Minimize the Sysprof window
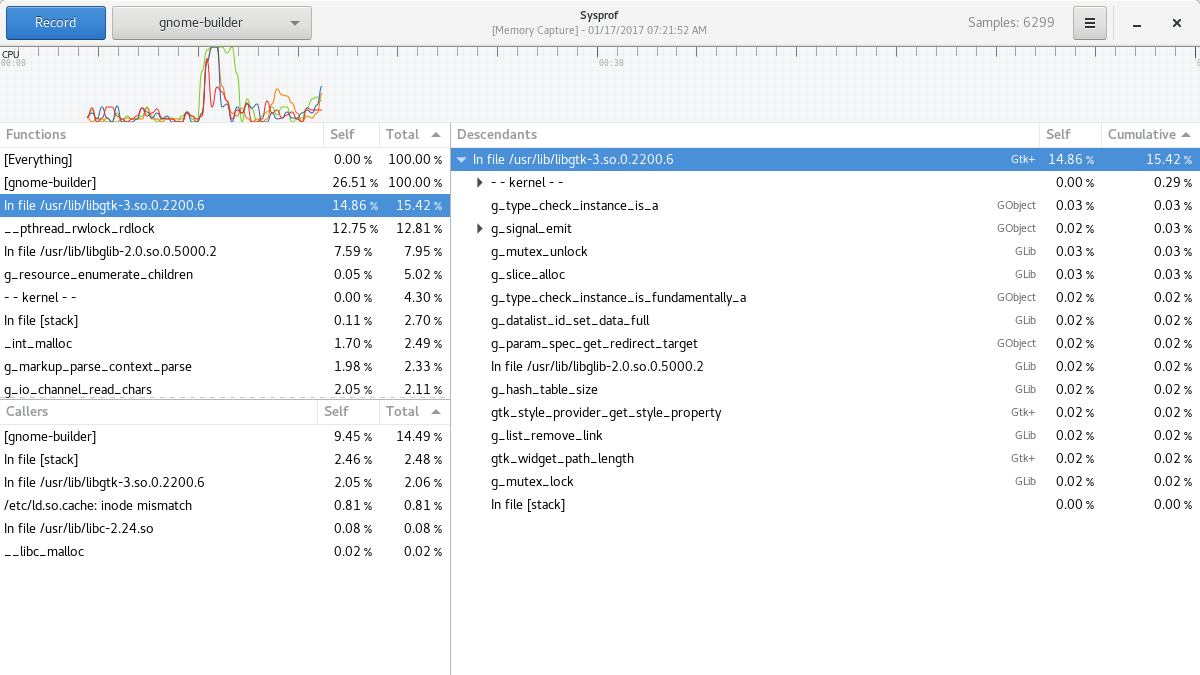 coord(1138,24)
